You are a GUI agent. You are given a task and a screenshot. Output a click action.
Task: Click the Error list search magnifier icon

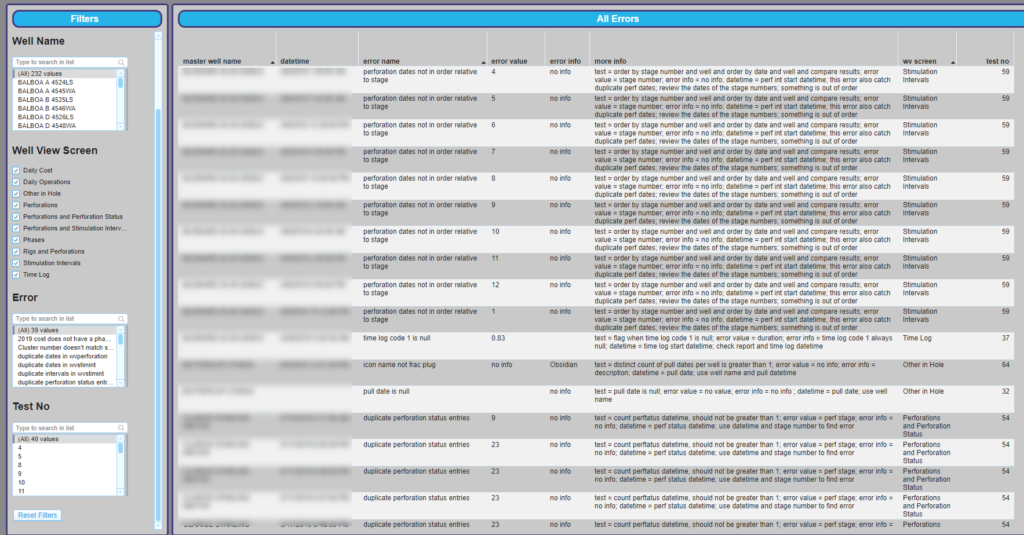pyautogui.click(x=121, y=319)
